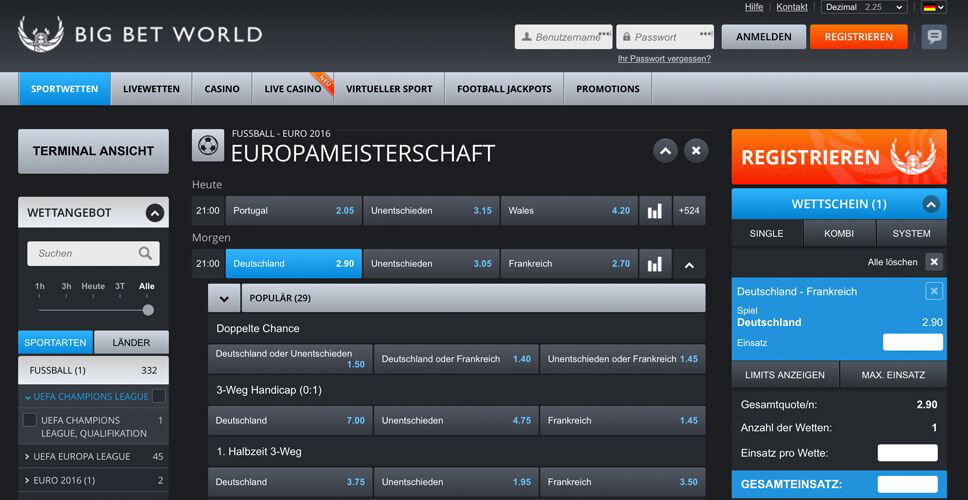Focus the Einsatz field in Deutschland bet

pyautogui.click(x=913, y=342)
